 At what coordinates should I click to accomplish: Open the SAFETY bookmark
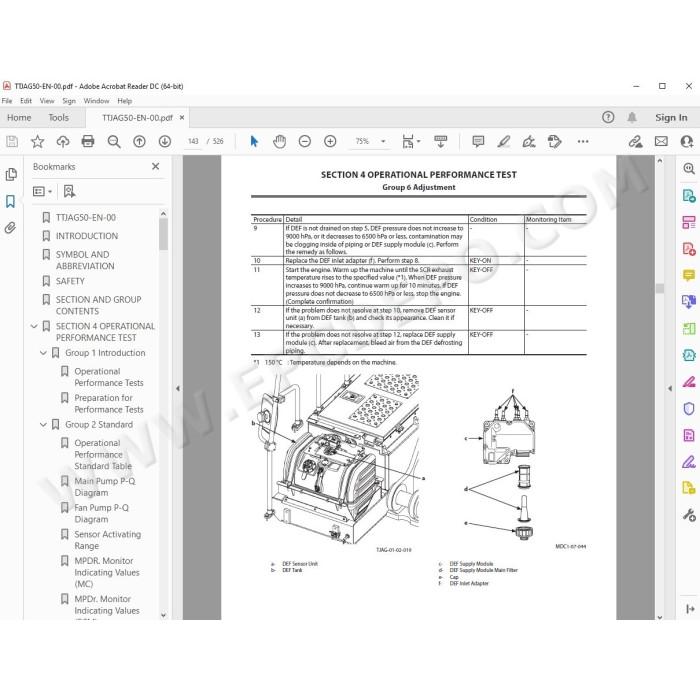pyautogui.click(x=70, y=281)
